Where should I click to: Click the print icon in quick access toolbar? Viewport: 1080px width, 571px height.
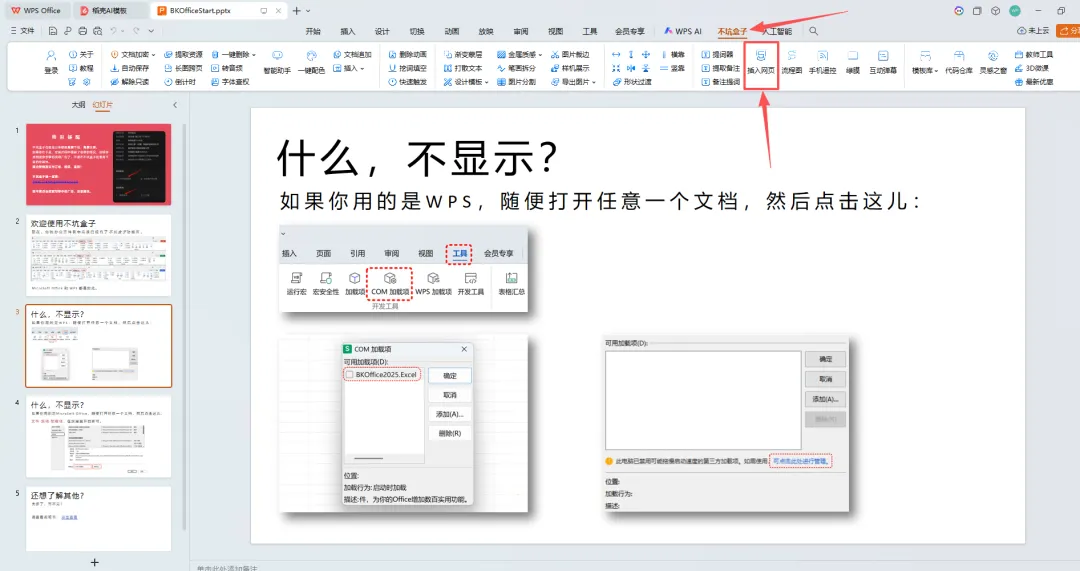[x=83, y=31]
